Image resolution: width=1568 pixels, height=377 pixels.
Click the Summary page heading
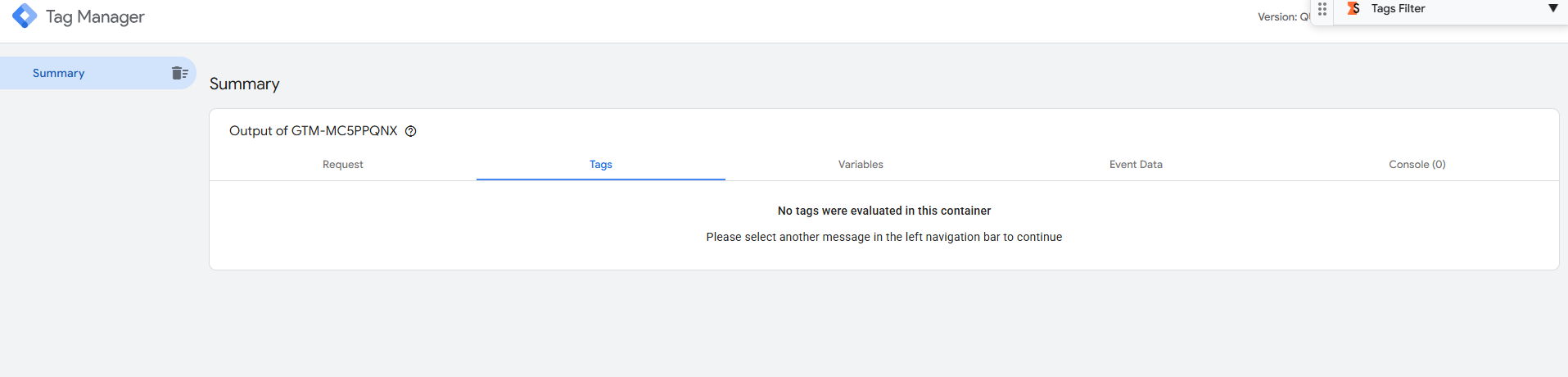pyautogui.click(x=244, y=84)
